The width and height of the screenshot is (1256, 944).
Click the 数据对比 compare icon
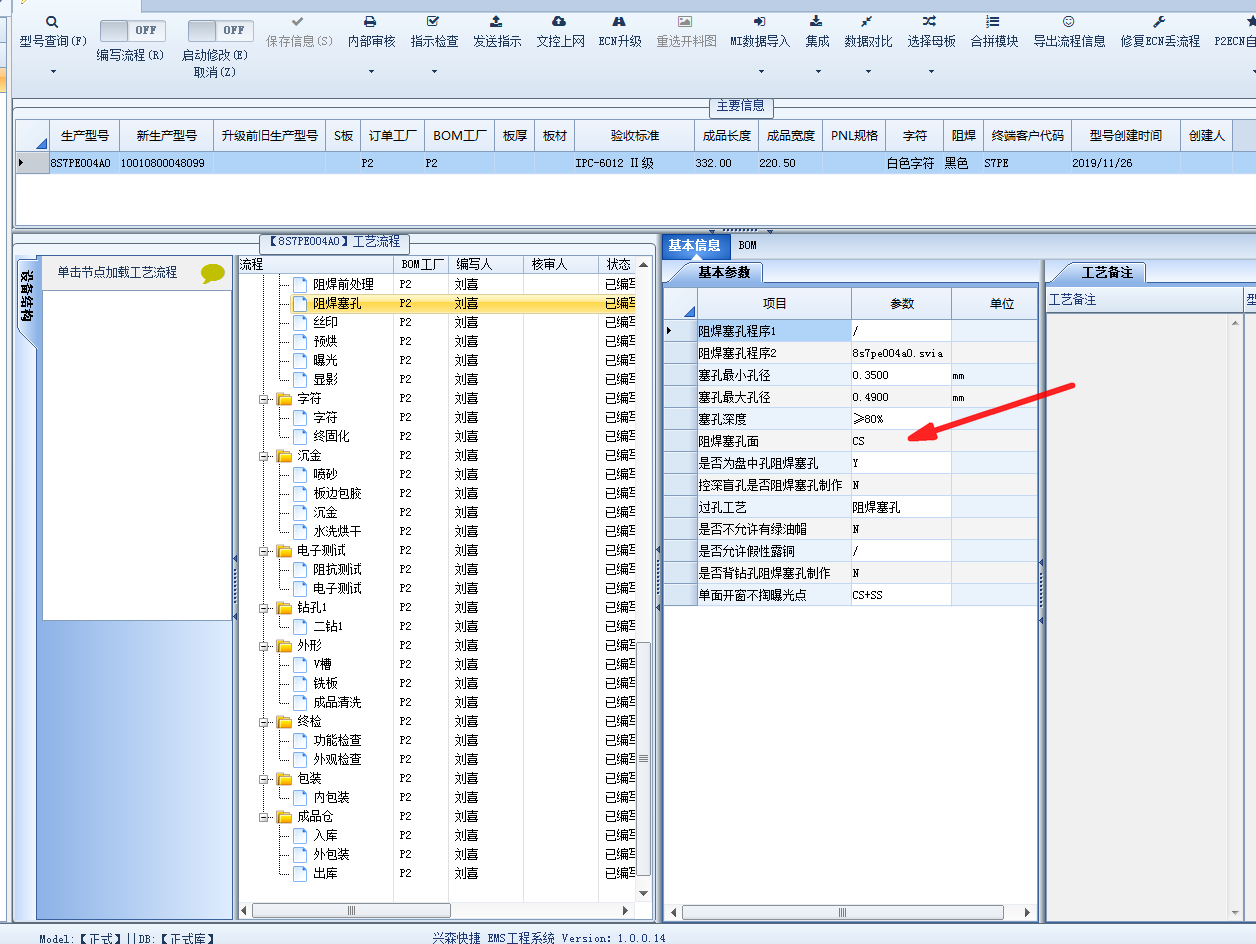867,21
